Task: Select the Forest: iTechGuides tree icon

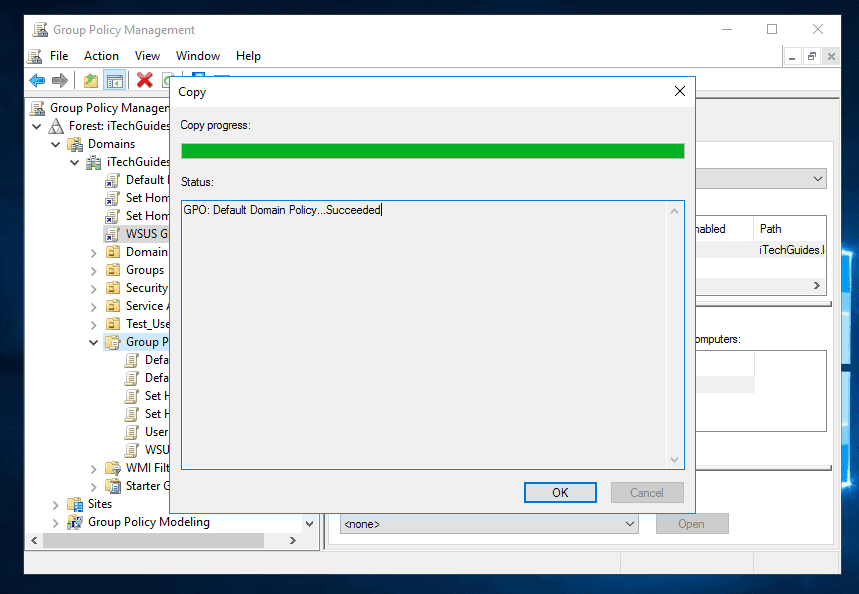Action: 56,126
